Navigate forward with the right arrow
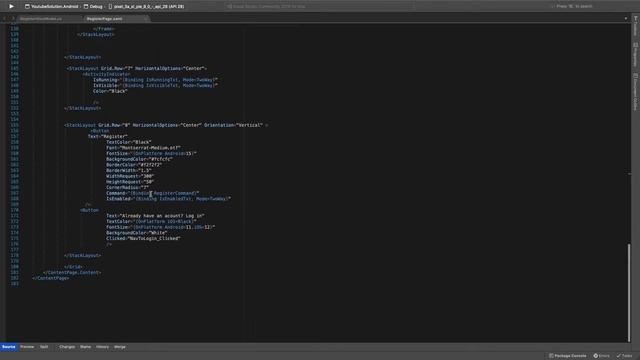The height and width of the screenshot is (360, 640). [13, 18]
